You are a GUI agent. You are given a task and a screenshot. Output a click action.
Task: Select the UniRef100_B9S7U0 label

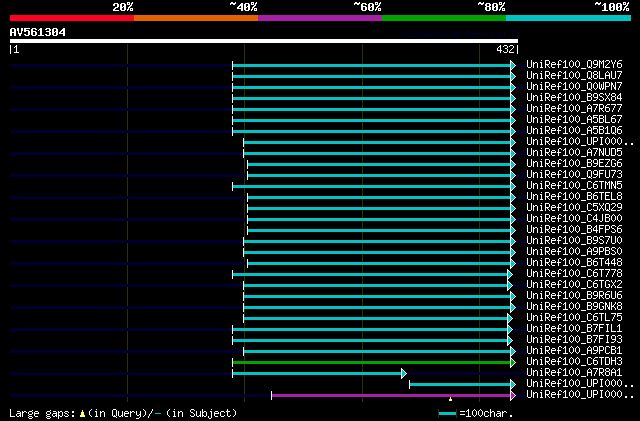(574, 241)
